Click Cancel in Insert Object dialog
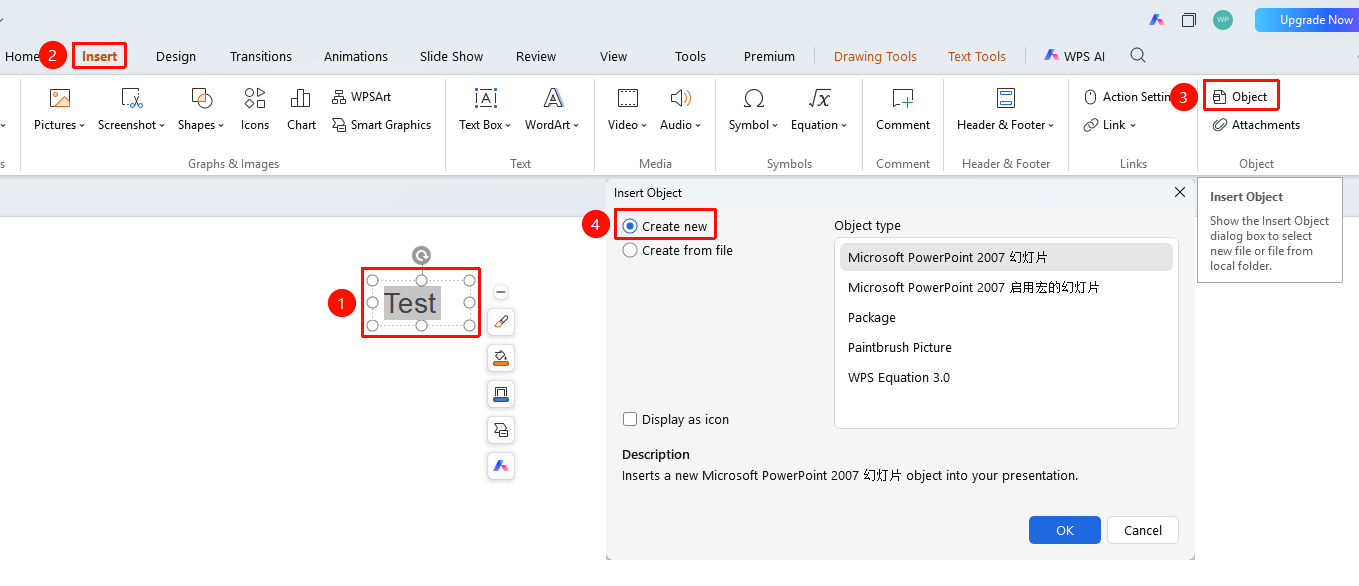The image size is (1359, 586). point(1143,530)
